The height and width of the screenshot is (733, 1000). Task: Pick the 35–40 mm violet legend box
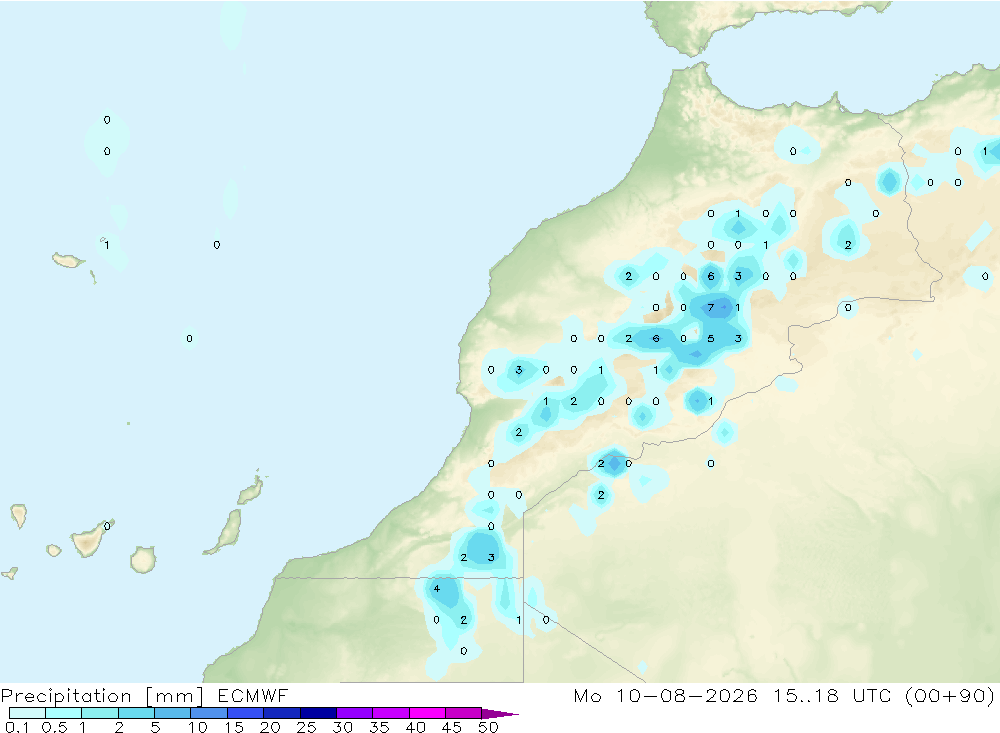tap(391, 713)
